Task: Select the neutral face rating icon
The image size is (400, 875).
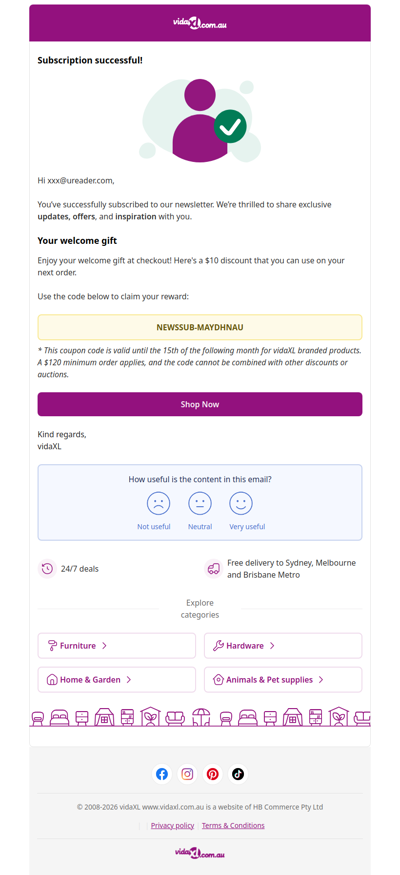Action: 200,503
